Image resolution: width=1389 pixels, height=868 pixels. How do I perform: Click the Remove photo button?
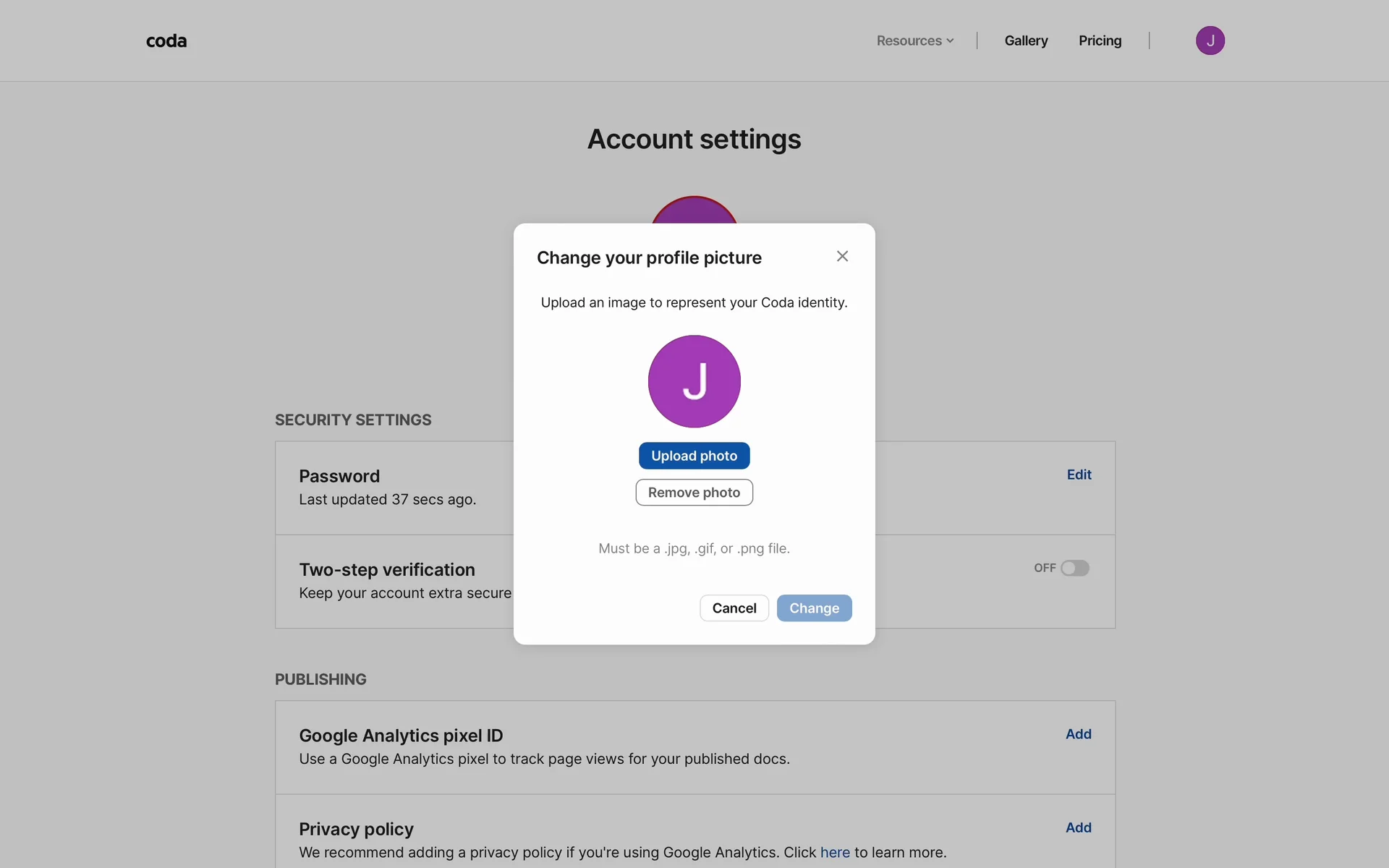[694, 493]
